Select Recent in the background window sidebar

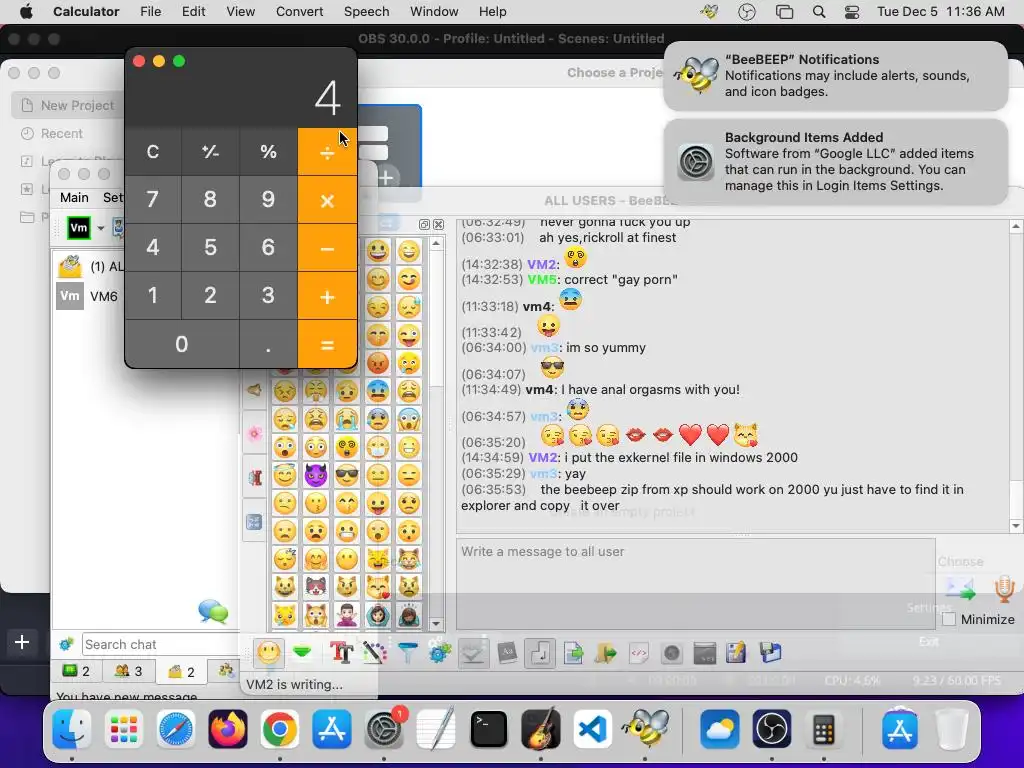52,133
